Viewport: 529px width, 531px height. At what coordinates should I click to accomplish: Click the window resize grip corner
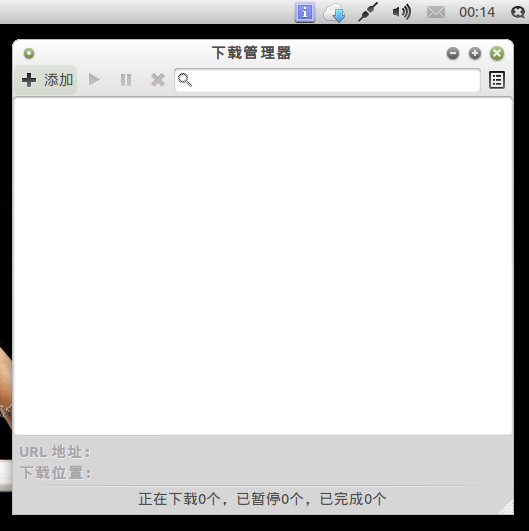point(507,508)
